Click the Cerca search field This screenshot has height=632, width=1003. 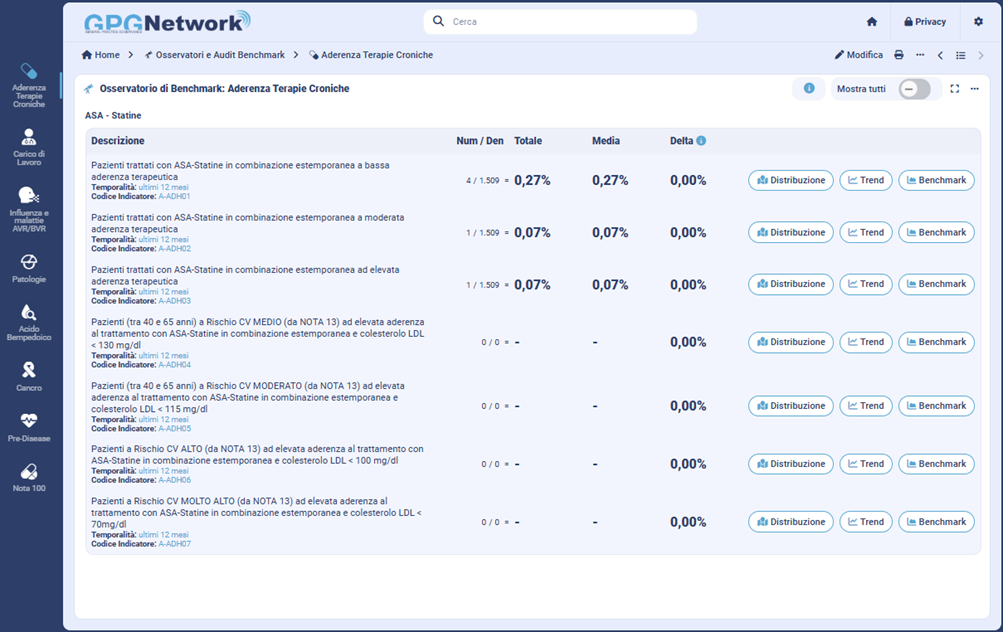pyautogui.click(x=560, y=22)
